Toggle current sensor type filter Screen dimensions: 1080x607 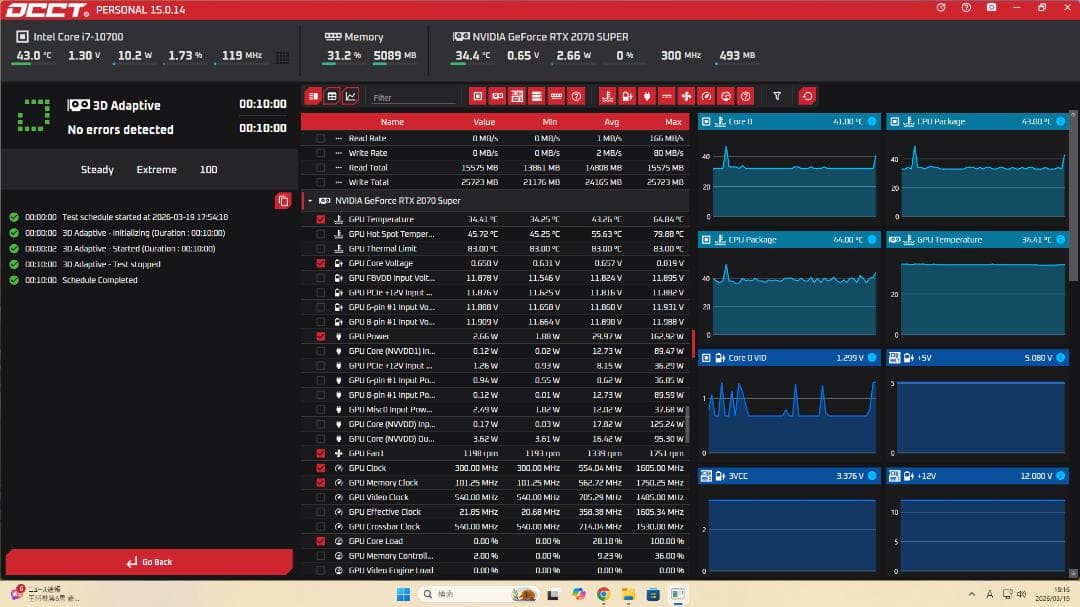click(667, 96)
